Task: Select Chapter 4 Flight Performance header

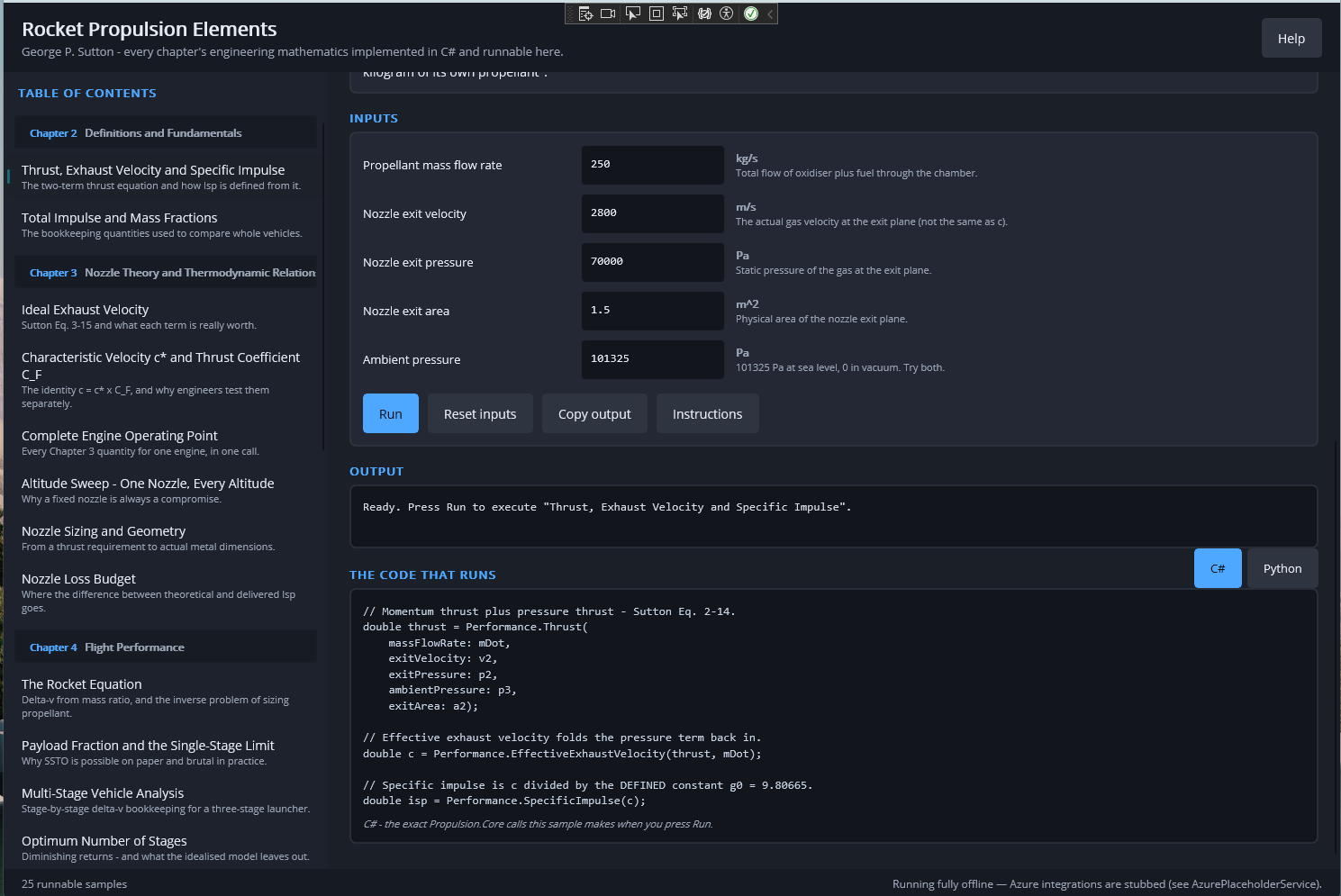Action: pyautogui.click(x=166, y=647)
